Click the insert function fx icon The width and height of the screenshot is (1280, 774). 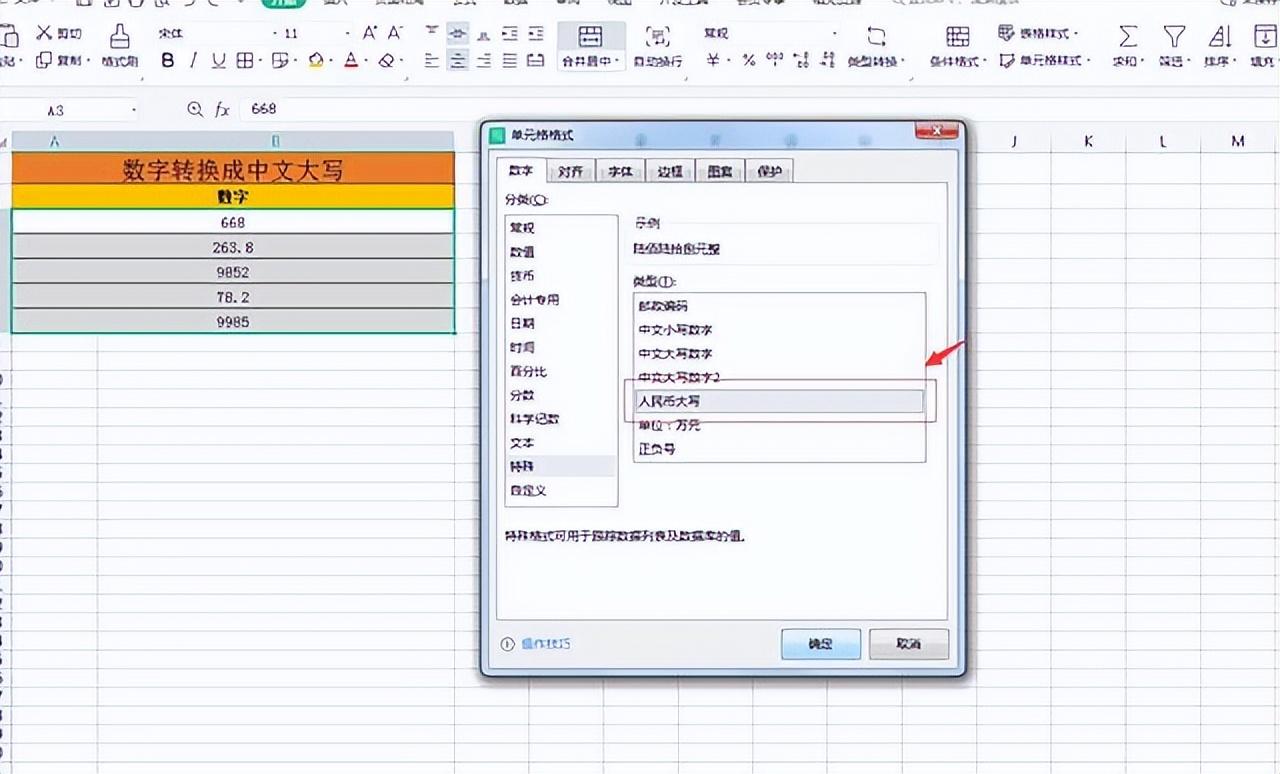point(222,109)
